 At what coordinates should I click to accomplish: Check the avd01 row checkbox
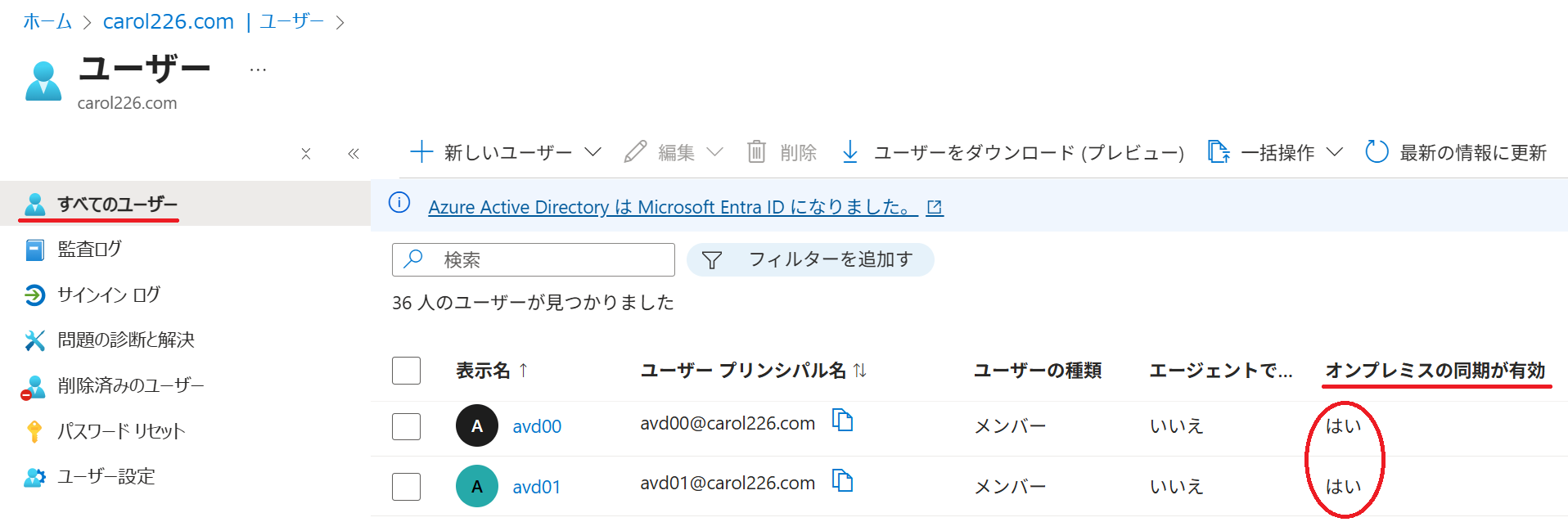point(406,487)
